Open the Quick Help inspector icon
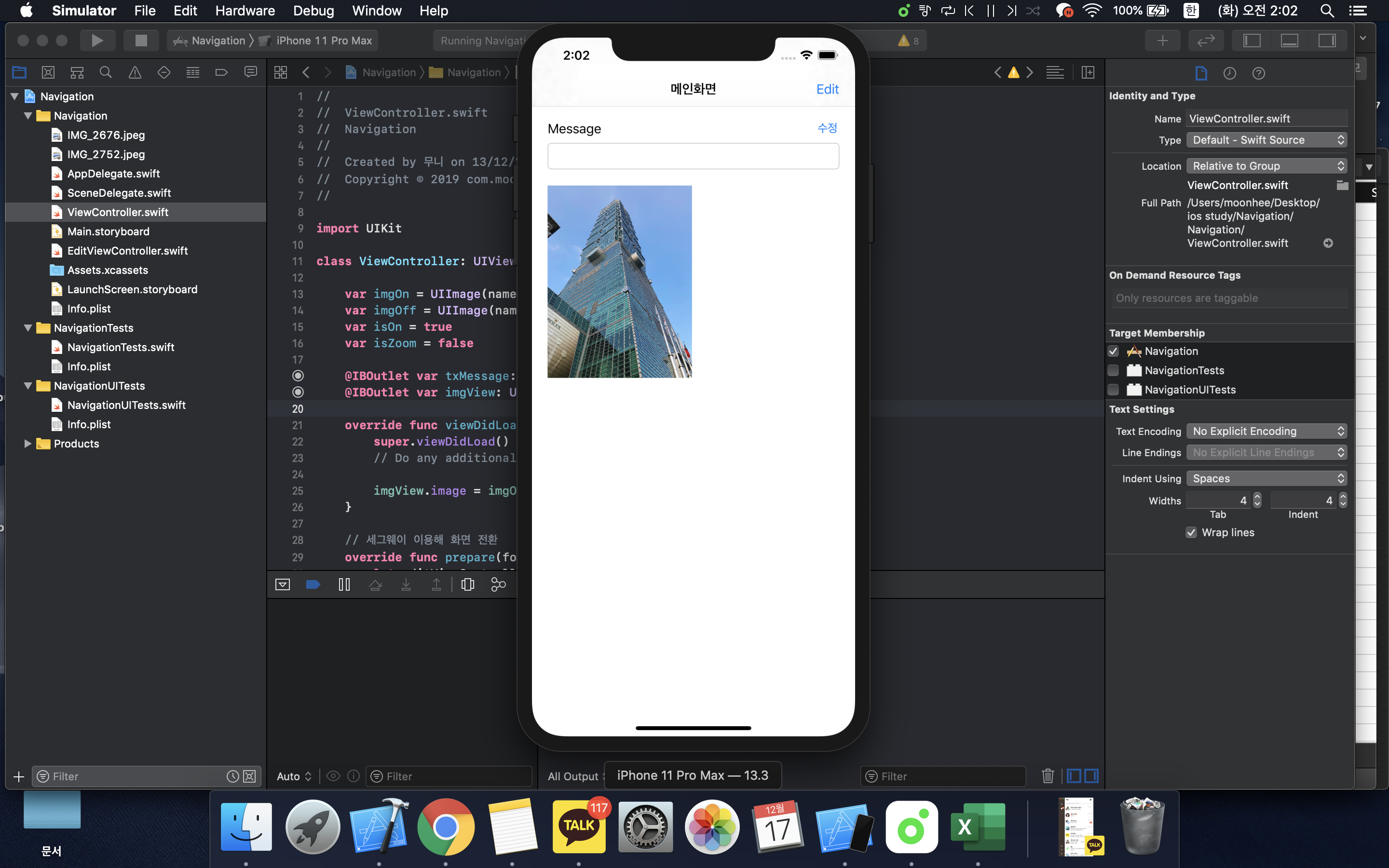 pyautogui.click(x=1259, y=73)
